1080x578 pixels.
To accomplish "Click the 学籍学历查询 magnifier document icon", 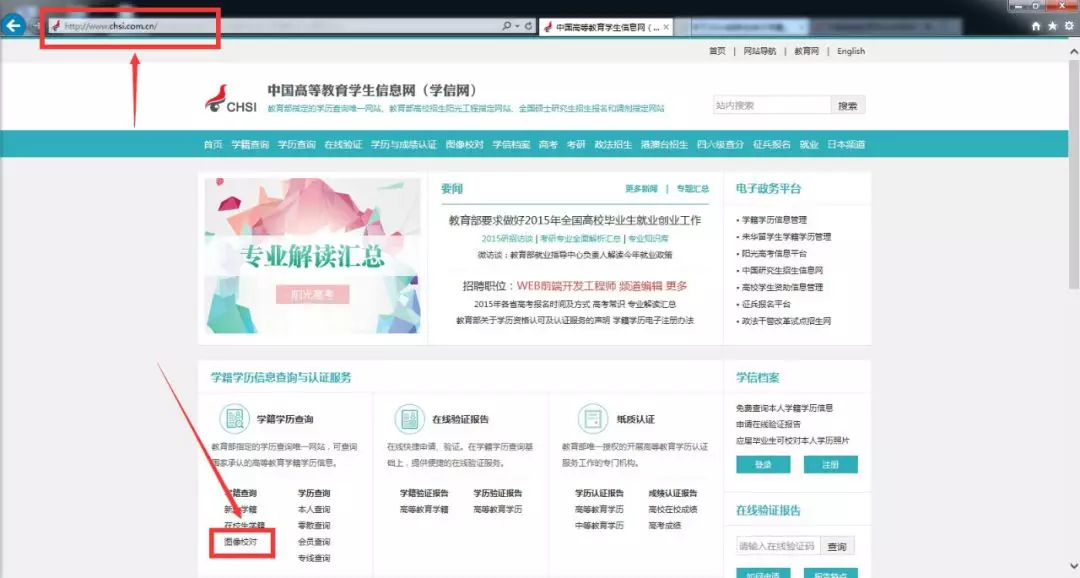I will coord(234,418).
